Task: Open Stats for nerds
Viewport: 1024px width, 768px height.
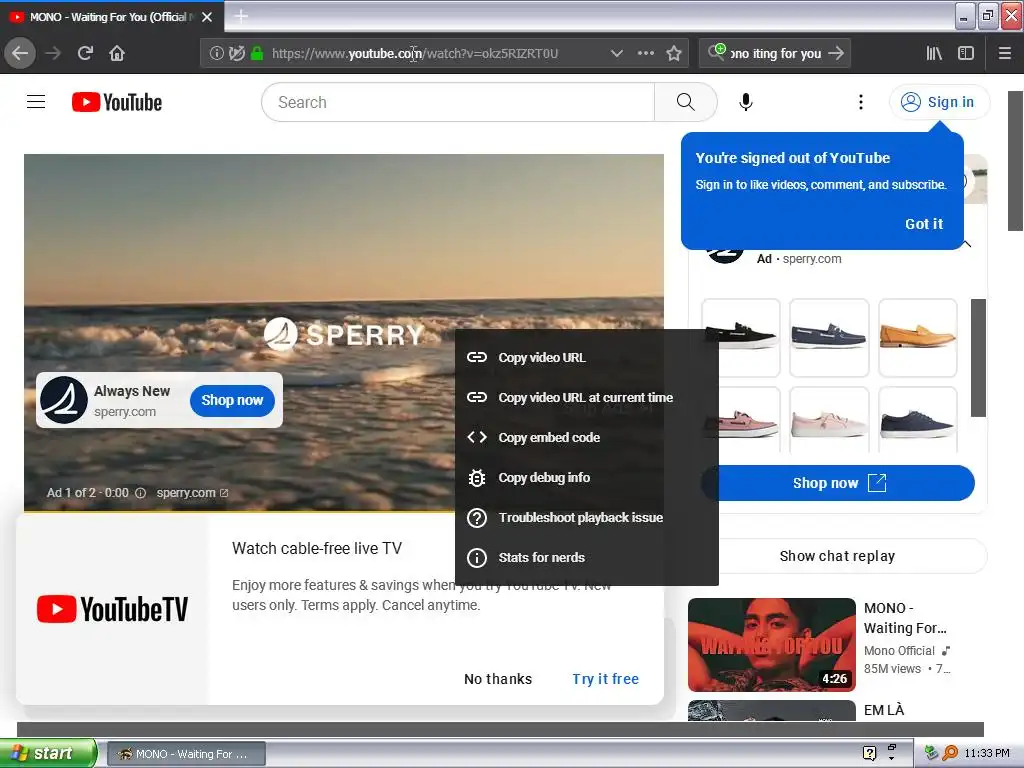Action: click(x=586, y=557)
